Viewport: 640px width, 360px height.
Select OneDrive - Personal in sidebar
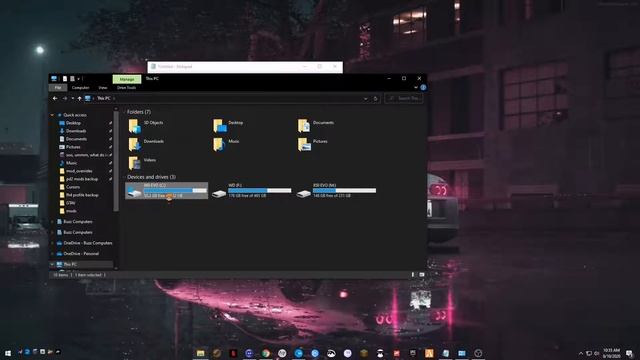(x=78, y=253)
